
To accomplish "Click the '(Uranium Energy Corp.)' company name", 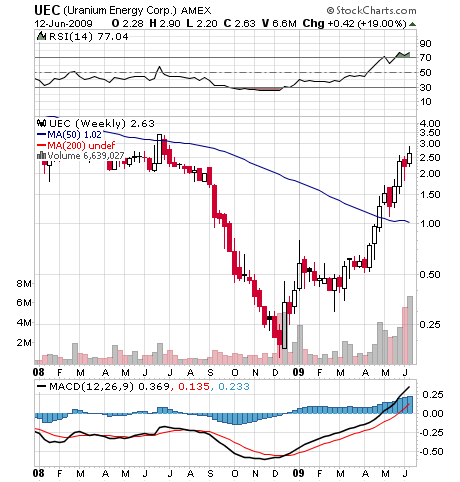I will click(119, 11).
